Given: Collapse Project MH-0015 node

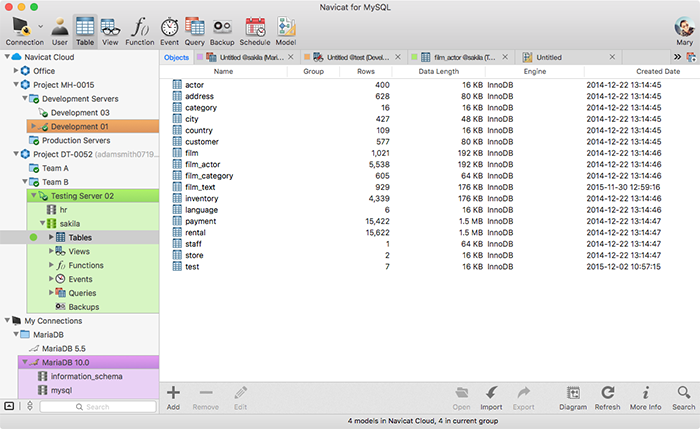Looking at the screenshot, I should pyautogui.click(x=16, y=84).
